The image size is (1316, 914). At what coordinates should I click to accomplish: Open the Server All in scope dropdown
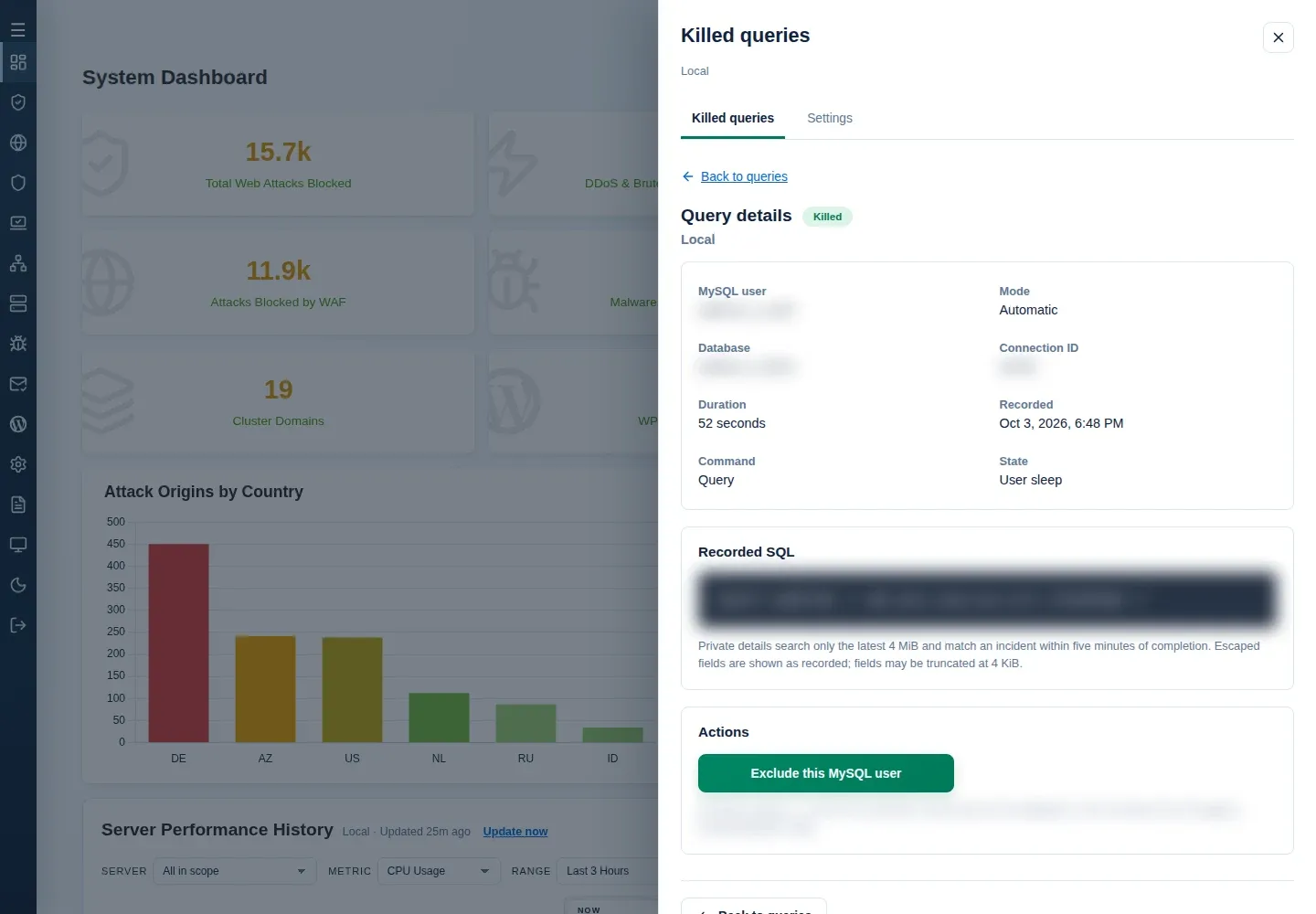click(x=234, y=871)
